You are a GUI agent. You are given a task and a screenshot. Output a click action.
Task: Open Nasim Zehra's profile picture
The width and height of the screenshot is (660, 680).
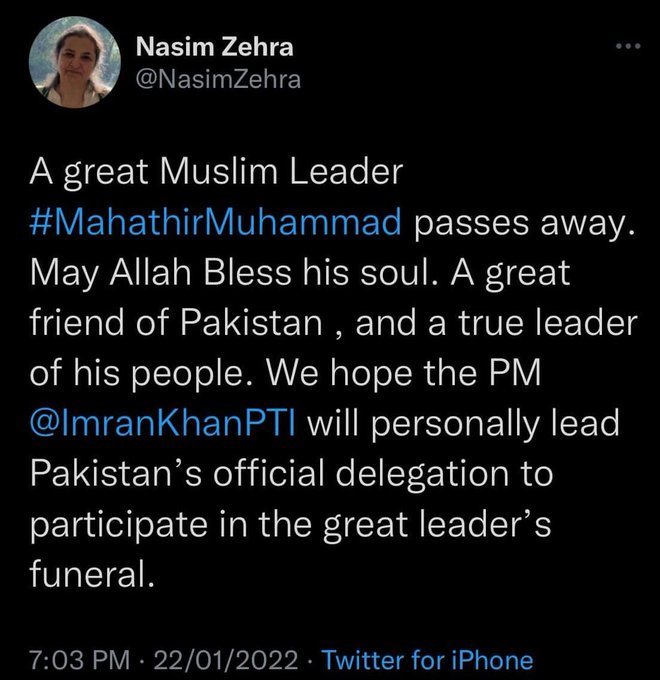pyautogui.click(x=75, y=62)
